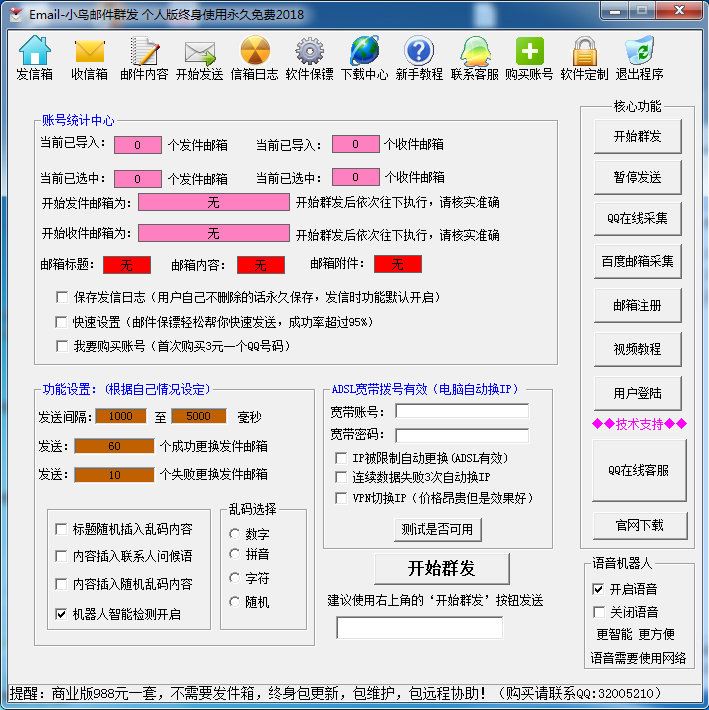Click the 软件定制 padlock icon
This screenshot has width=709, height=710.
point(584,52)
